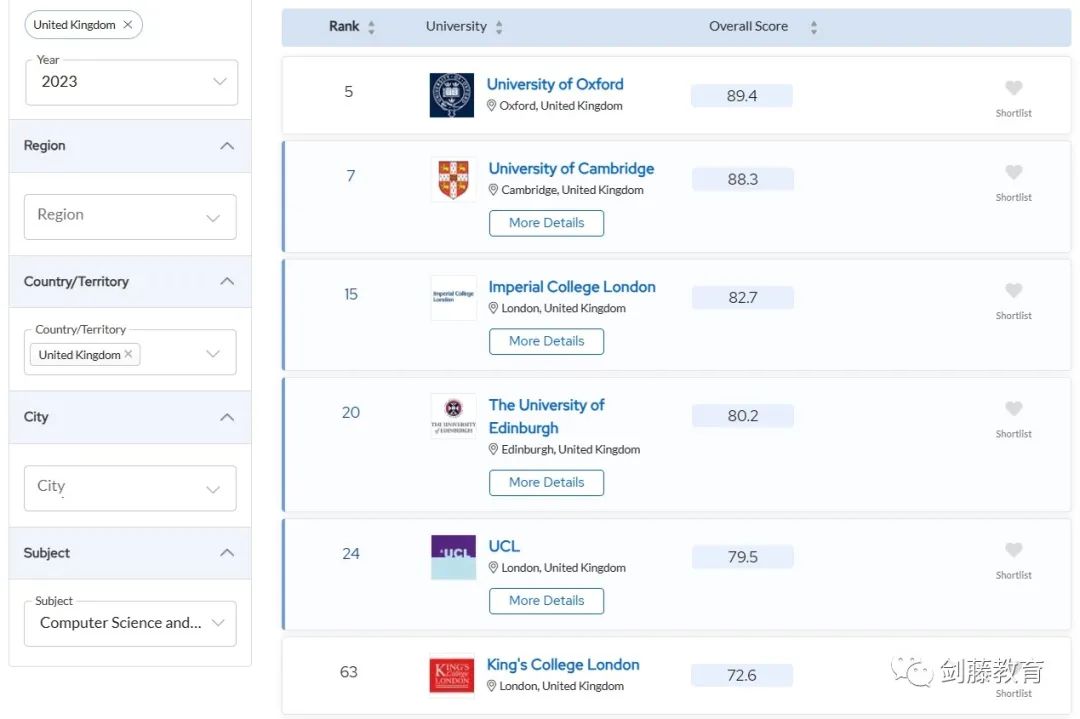Click rank number 63 for King's College
Image resolution: width=1080 pixels, height=719 pixels.
click(x=349, y=672)
